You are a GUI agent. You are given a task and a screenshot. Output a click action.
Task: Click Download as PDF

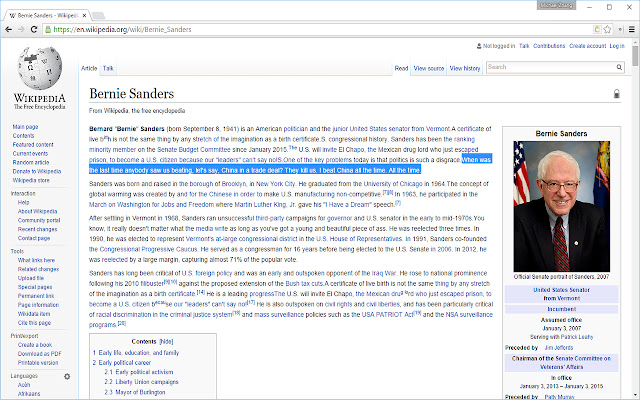(40, 354)
